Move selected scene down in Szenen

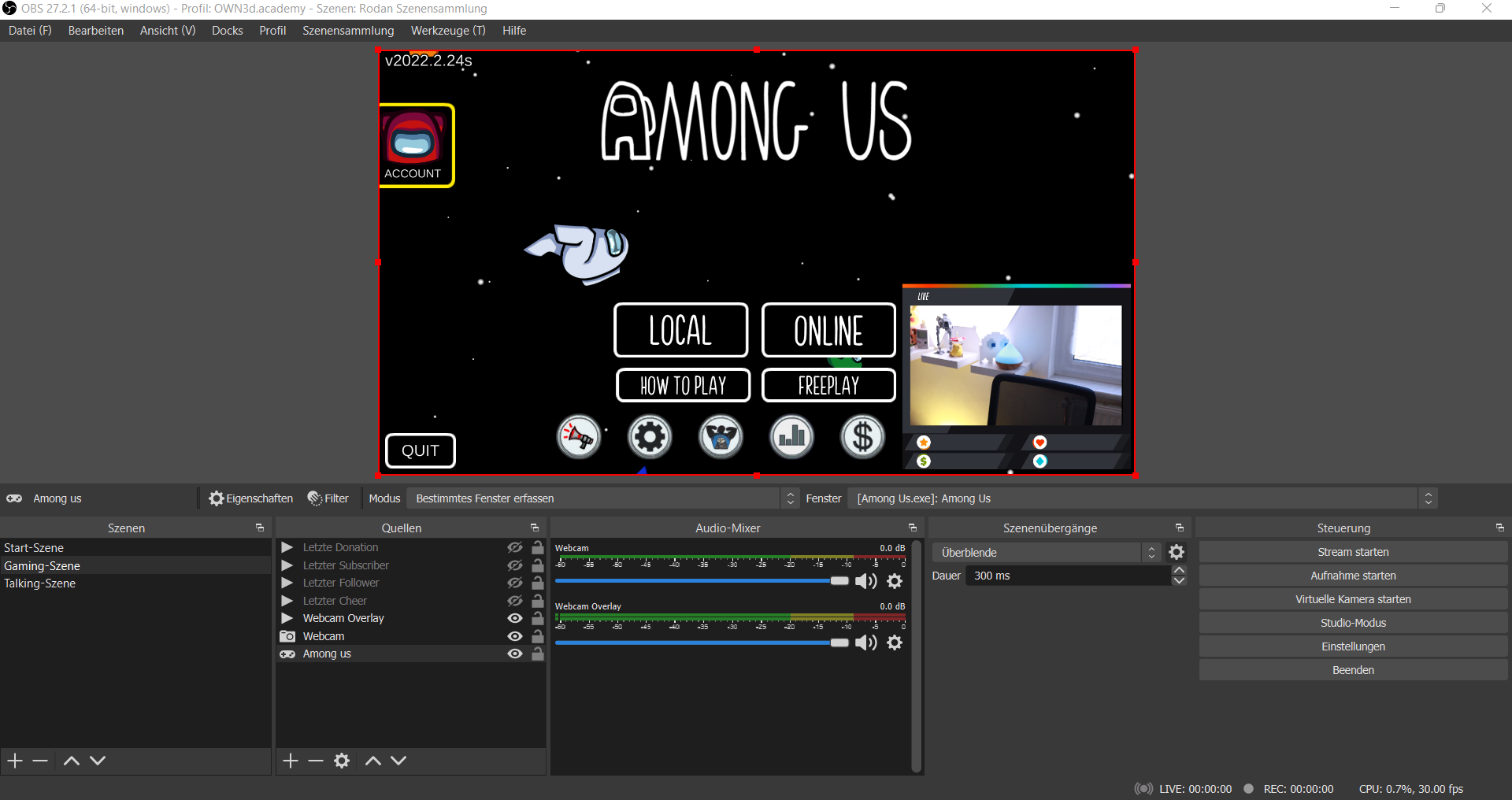(x=98, y=761)
